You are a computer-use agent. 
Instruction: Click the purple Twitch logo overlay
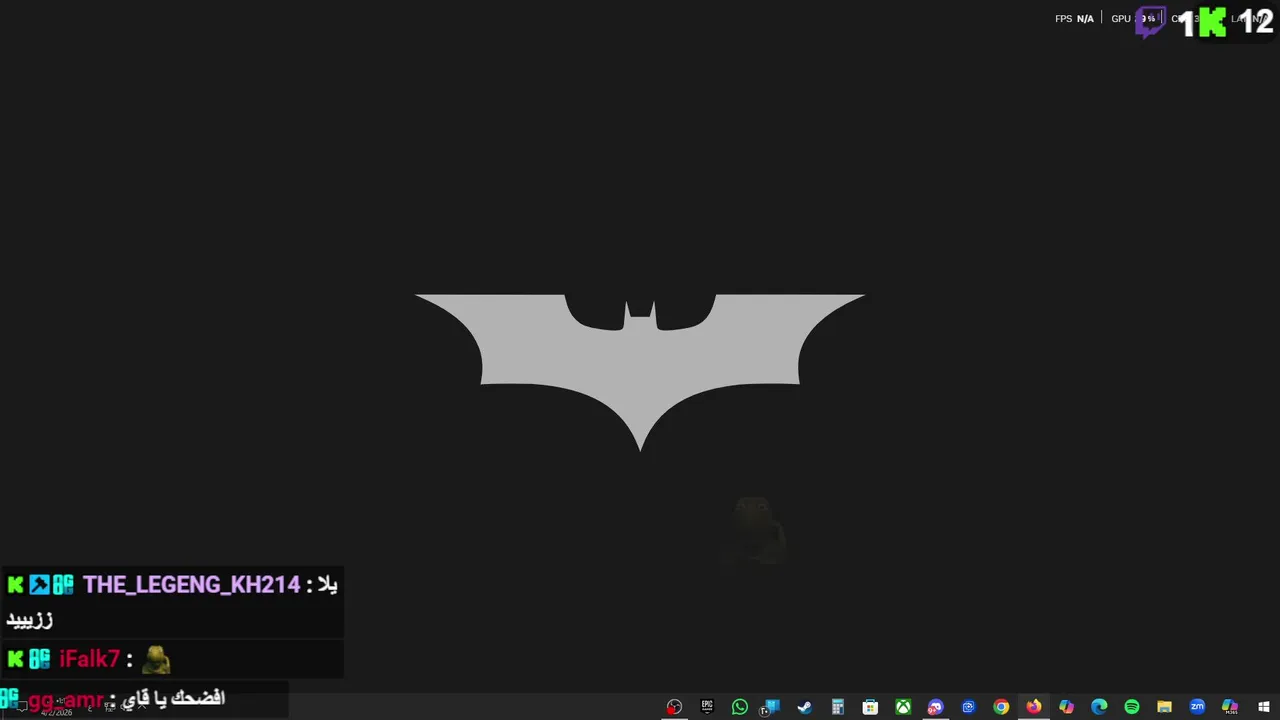click(x=1150, y=22)
